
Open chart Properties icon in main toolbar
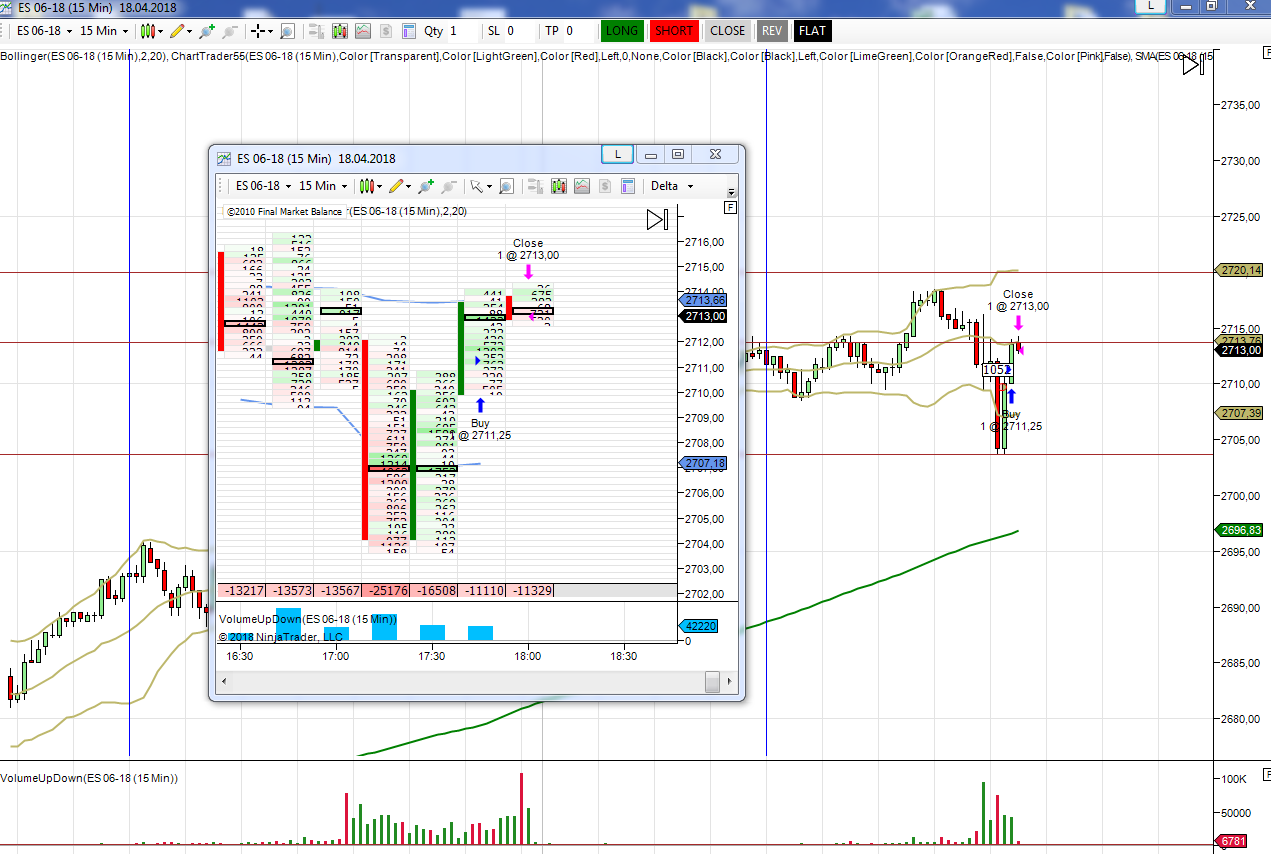coord(408,31)
